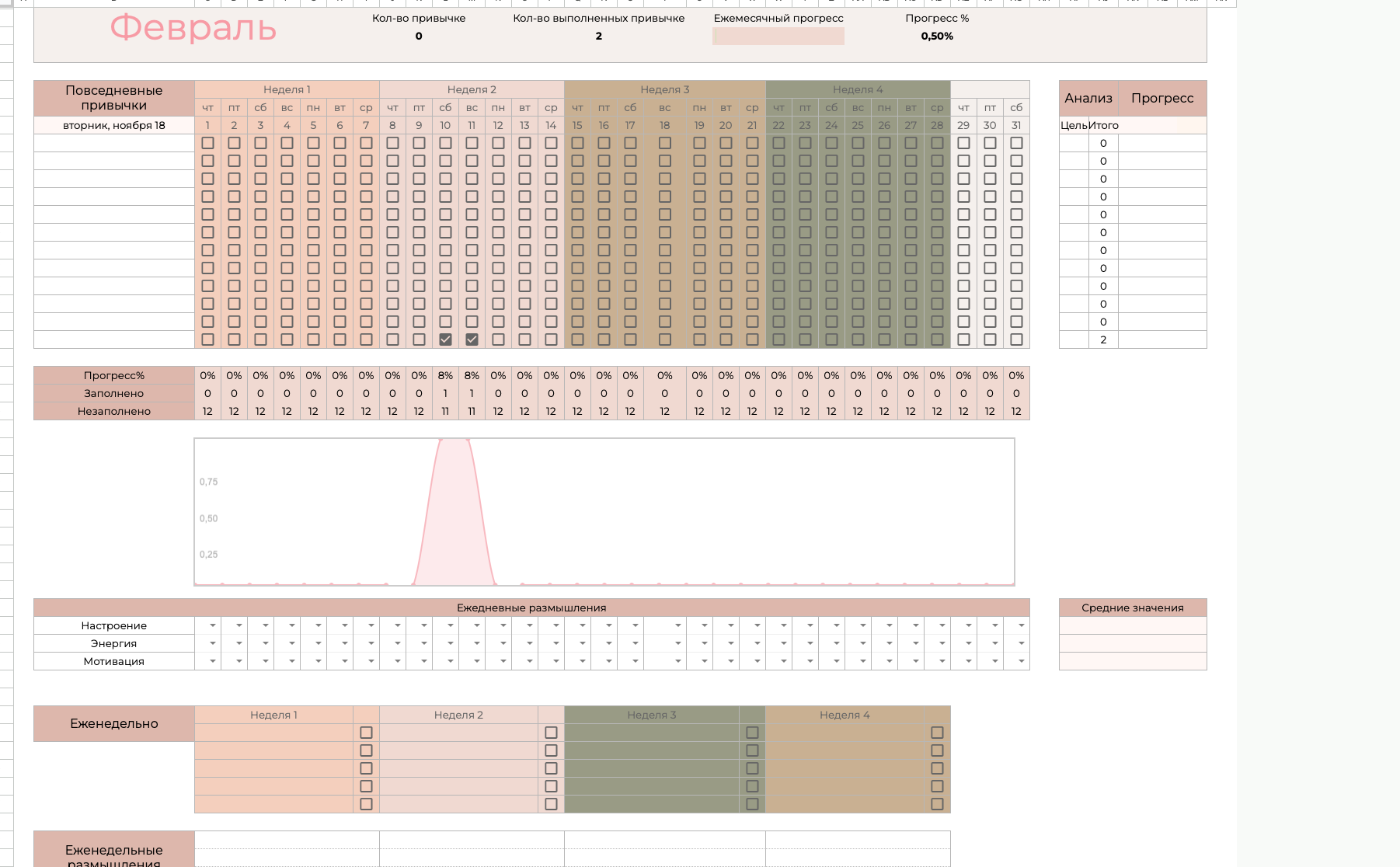Tick first habit row checkbox for day 31
The image size is (1400, 867).
tap(1016, 143)
